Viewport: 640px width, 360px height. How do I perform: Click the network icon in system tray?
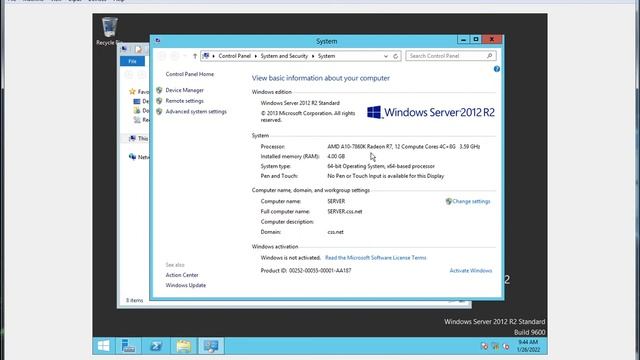coord(495,347)
